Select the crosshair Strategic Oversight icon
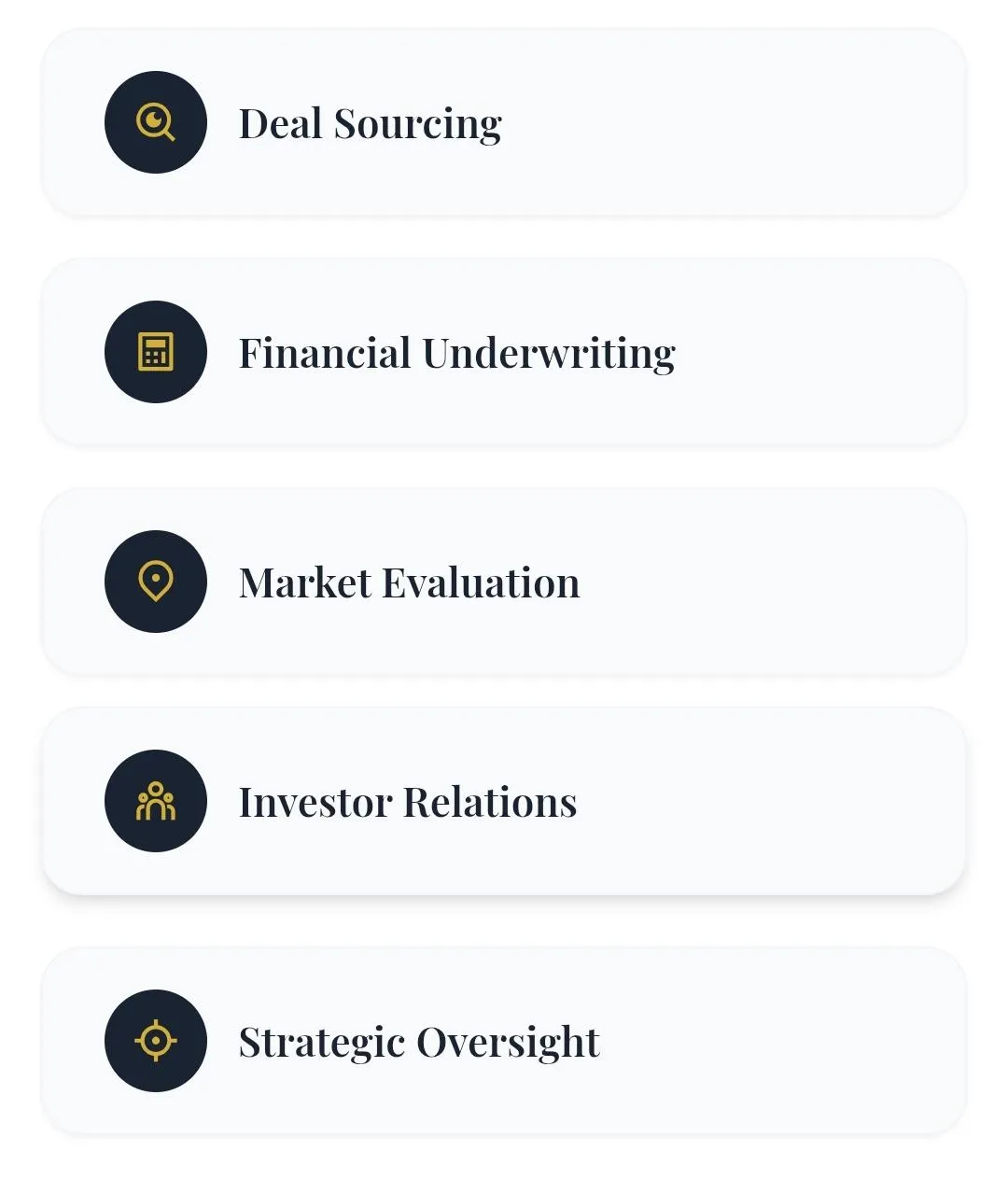The image size is (1008, 1179). pos(155,1040)
